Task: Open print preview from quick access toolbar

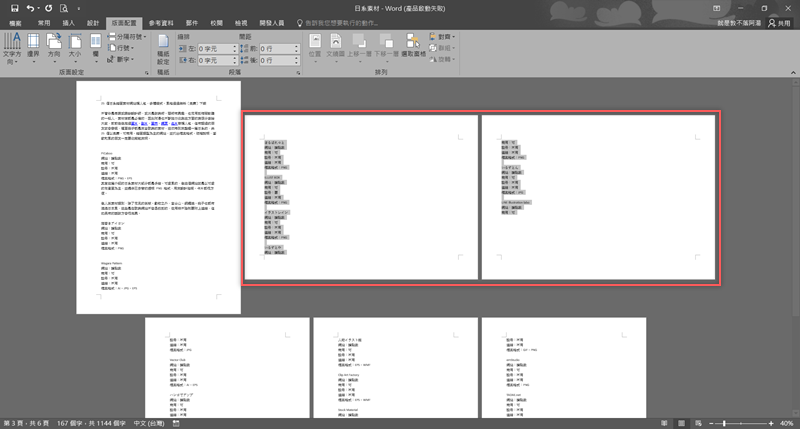Action: [x=63, y=8]
